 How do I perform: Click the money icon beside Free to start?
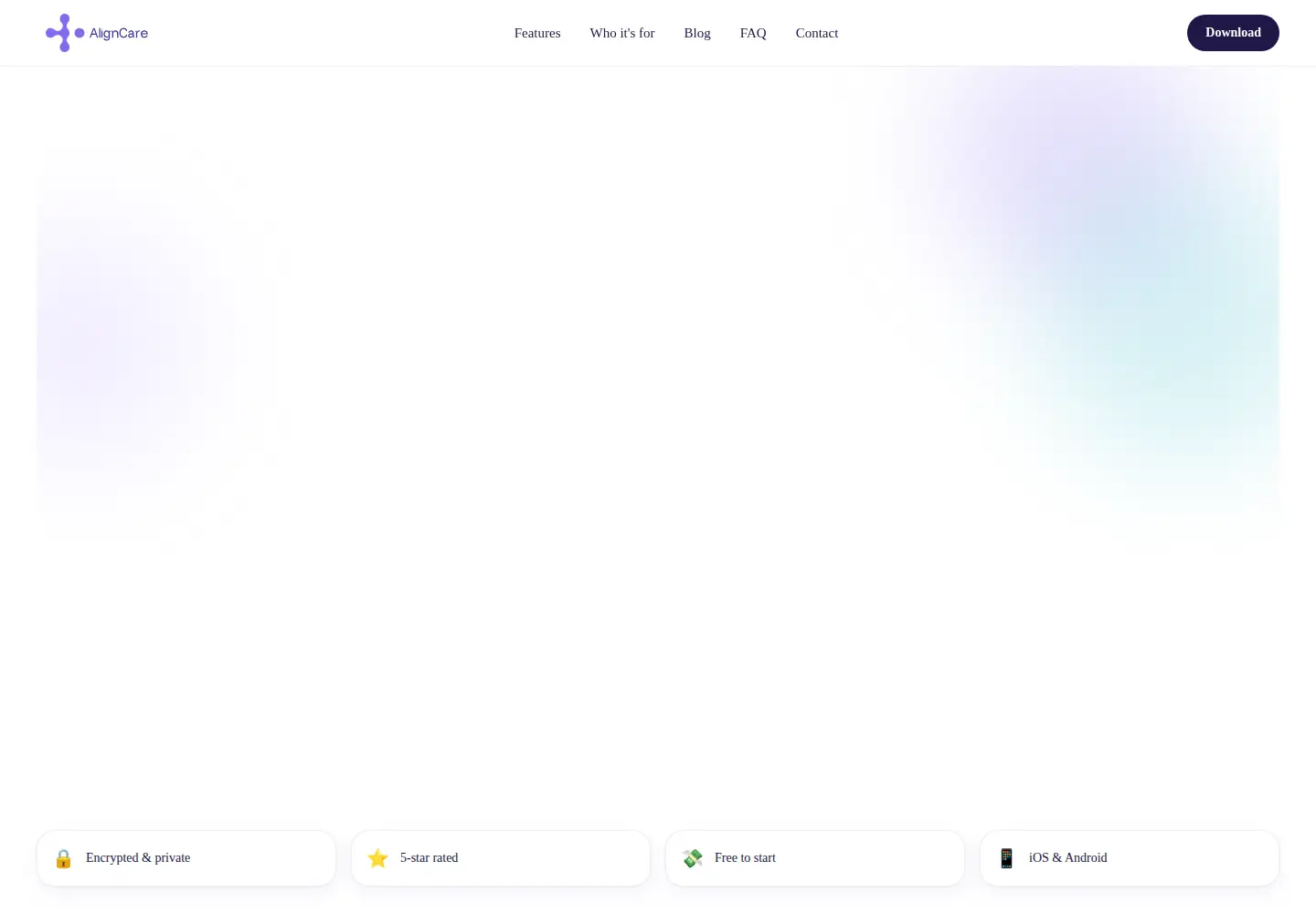tap(693, 858)
